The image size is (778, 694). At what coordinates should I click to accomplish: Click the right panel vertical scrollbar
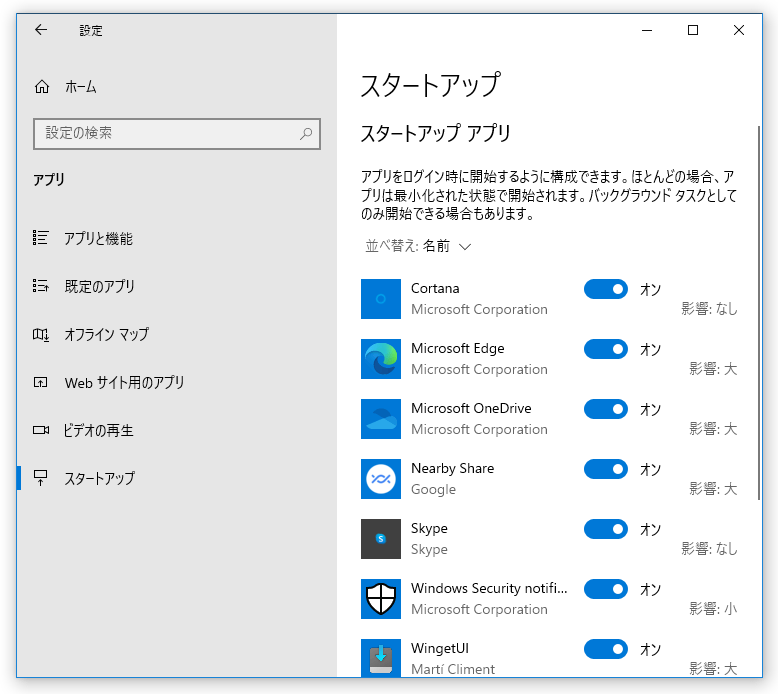pyautogui.click(x=759, y=313)
